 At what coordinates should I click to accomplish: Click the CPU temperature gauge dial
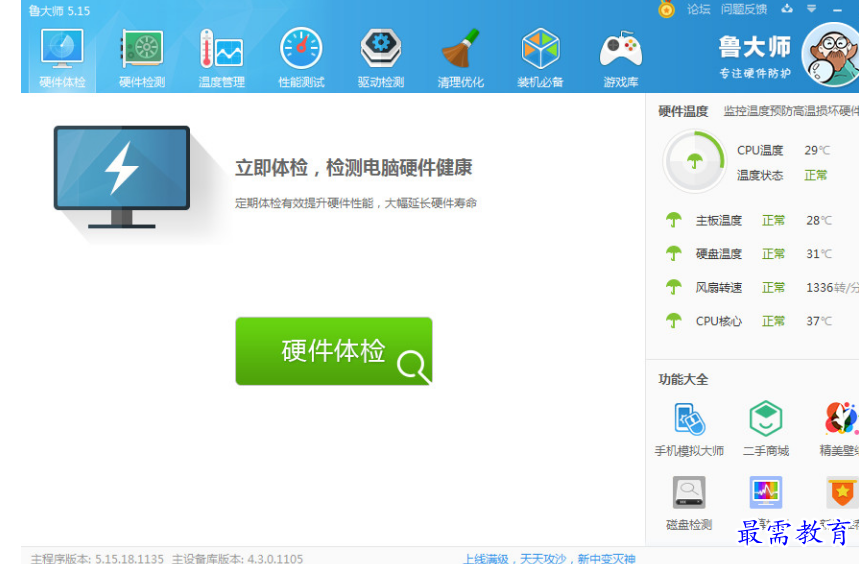(694, 161)
